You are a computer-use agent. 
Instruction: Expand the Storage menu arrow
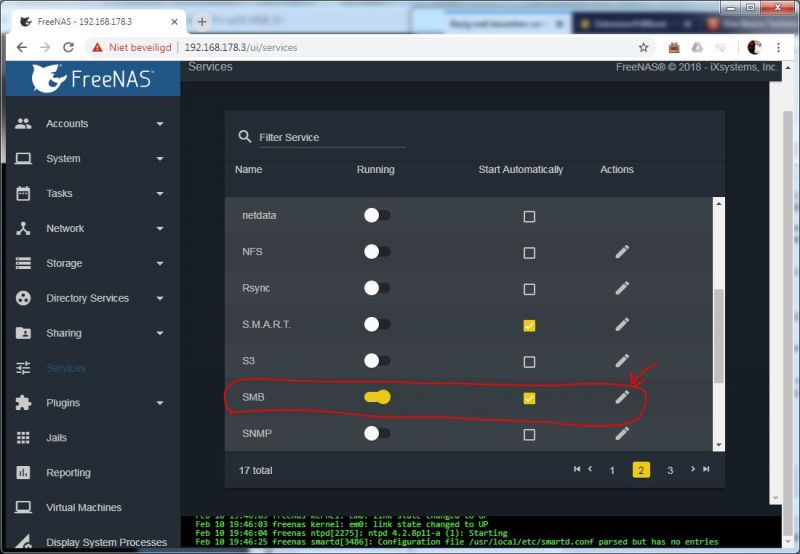160,264
